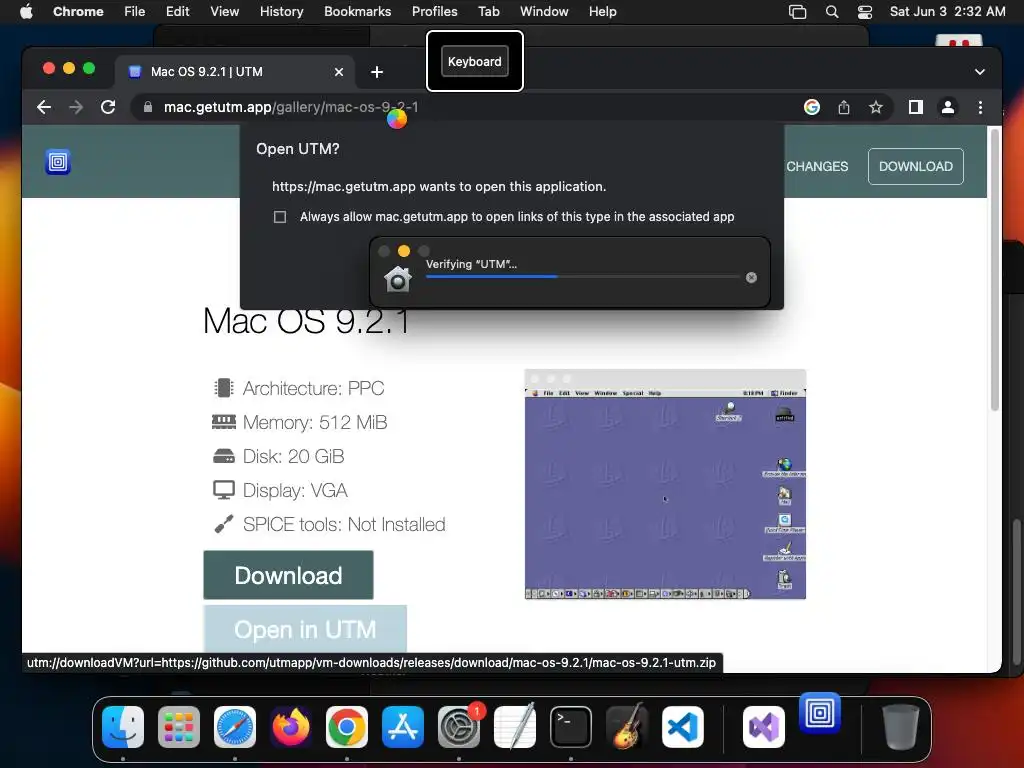The image size is (1024, 768).
Task: Click the Memory: 512 MiB text
Action: (x=315, y=423)
